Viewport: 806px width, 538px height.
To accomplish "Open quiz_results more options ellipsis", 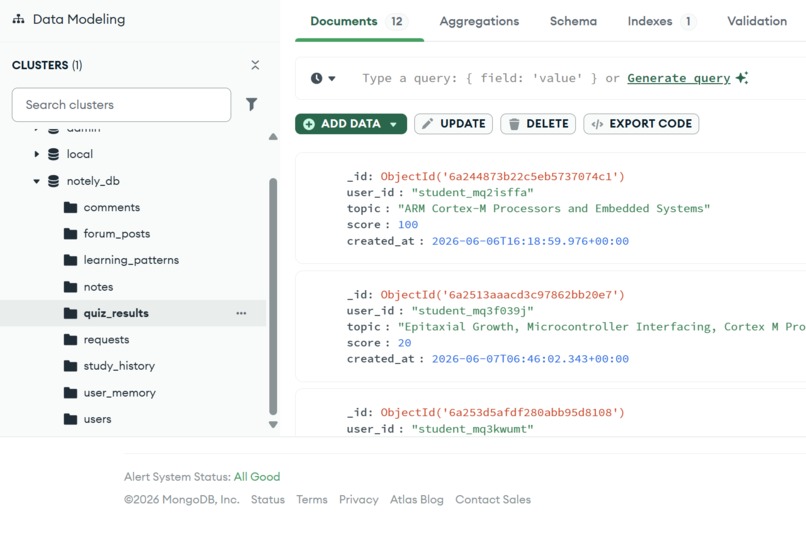I will 241,313.
